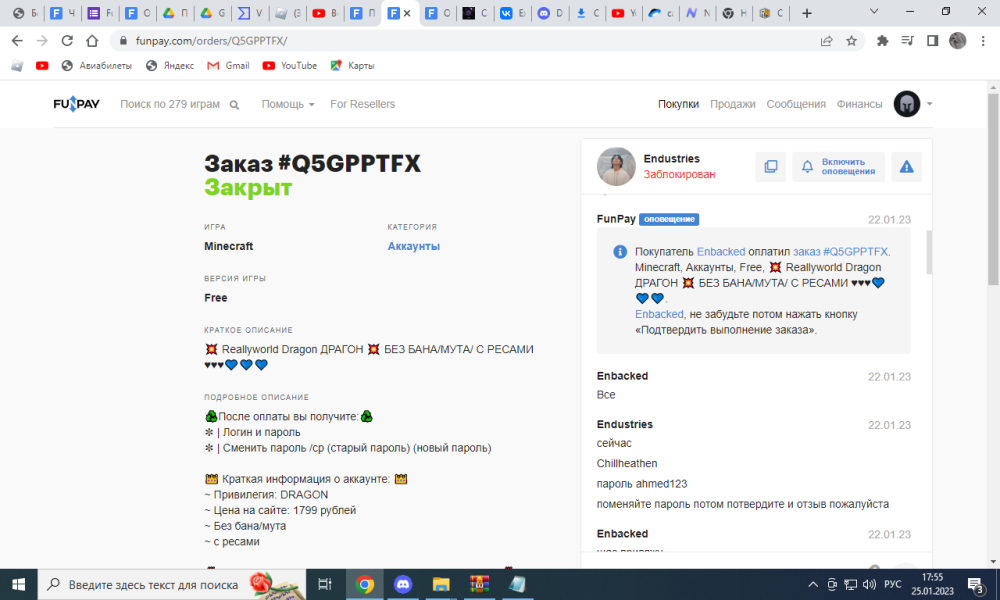Open Chrome extensions puzzle icon
The width and height of the screenshot is (1000, 600).
tap(882, 41)
